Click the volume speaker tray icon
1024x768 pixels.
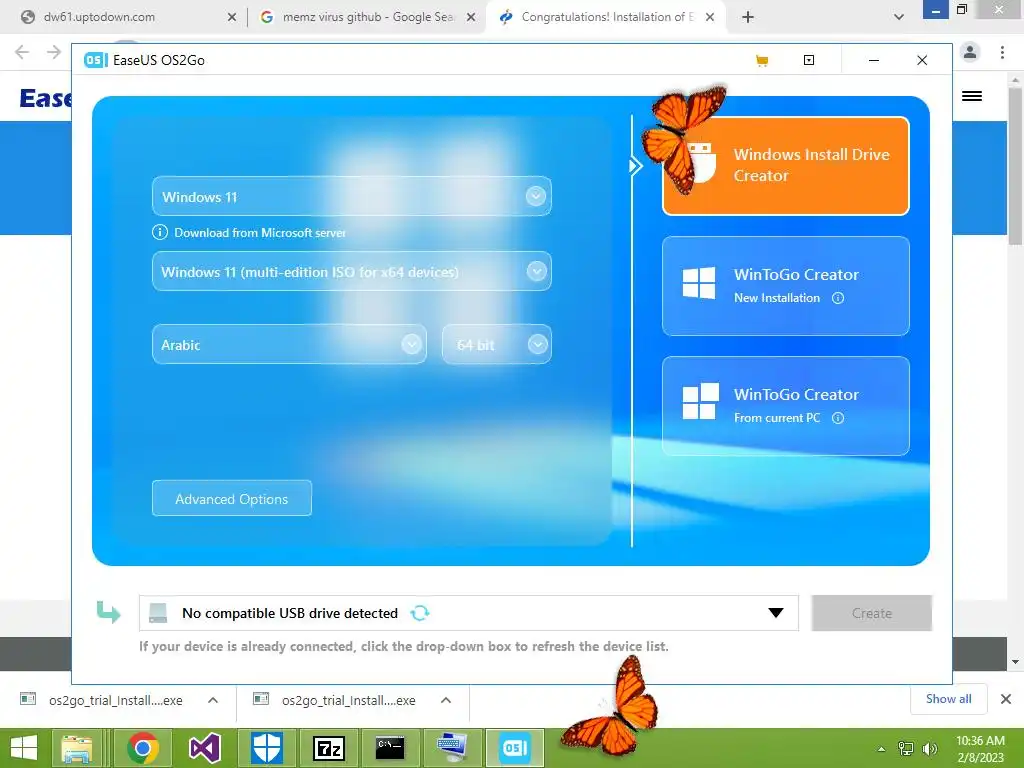[x=929, y=749]
